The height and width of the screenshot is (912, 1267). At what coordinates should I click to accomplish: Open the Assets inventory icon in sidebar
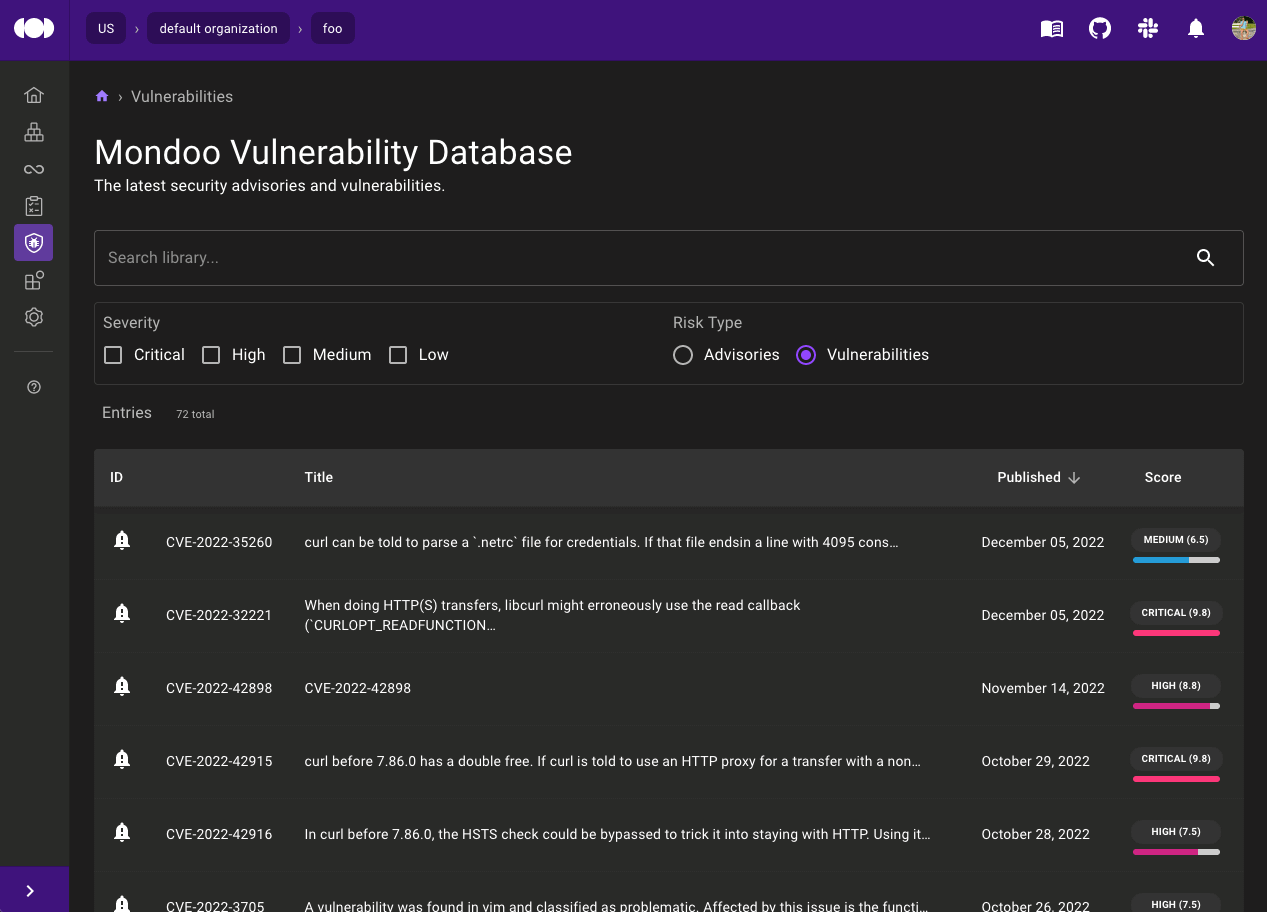(x=33, y=131)
